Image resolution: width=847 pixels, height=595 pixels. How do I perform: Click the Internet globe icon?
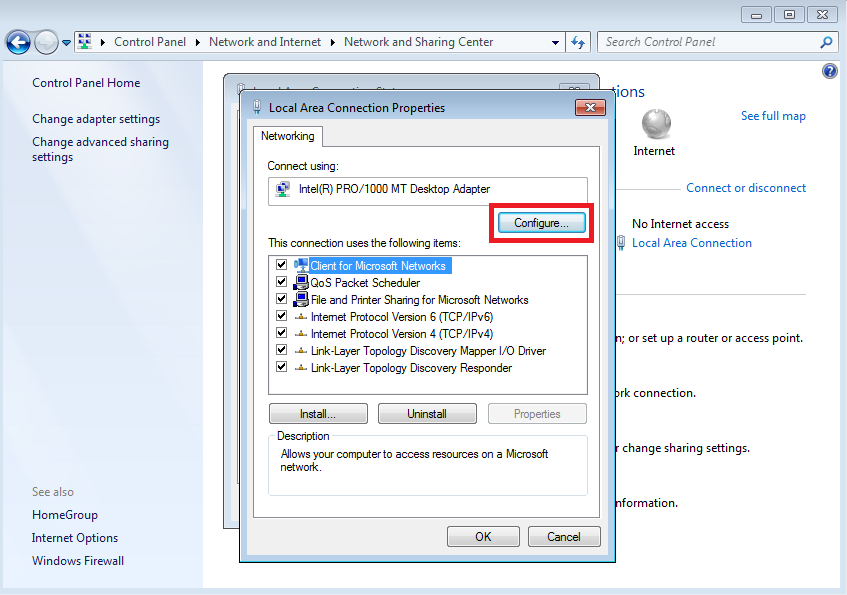click(656, 124)
